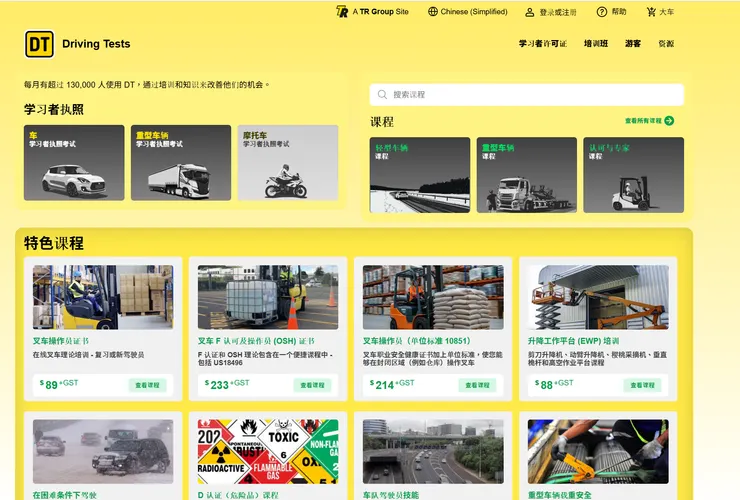
Task: Click the DT Driving Tests logo
Action: point(77,44)
